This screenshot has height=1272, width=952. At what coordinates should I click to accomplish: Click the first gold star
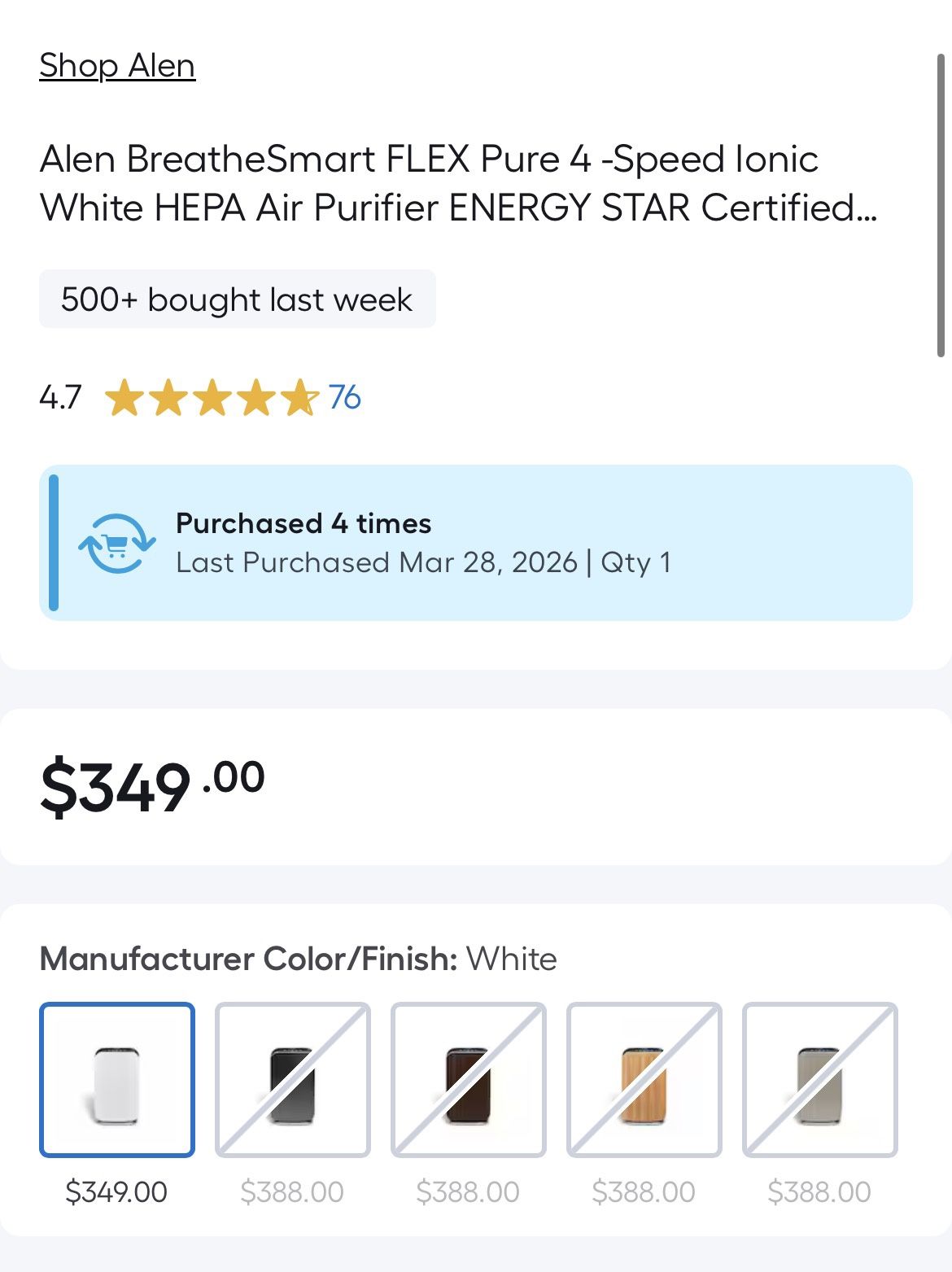124,397
